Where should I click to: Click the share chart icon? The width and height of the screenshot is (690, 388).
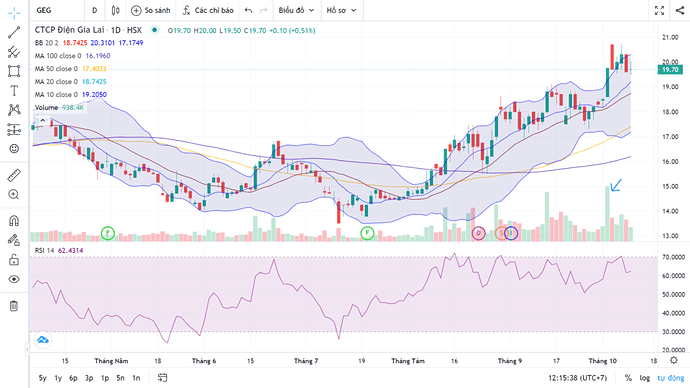point(680,11)
